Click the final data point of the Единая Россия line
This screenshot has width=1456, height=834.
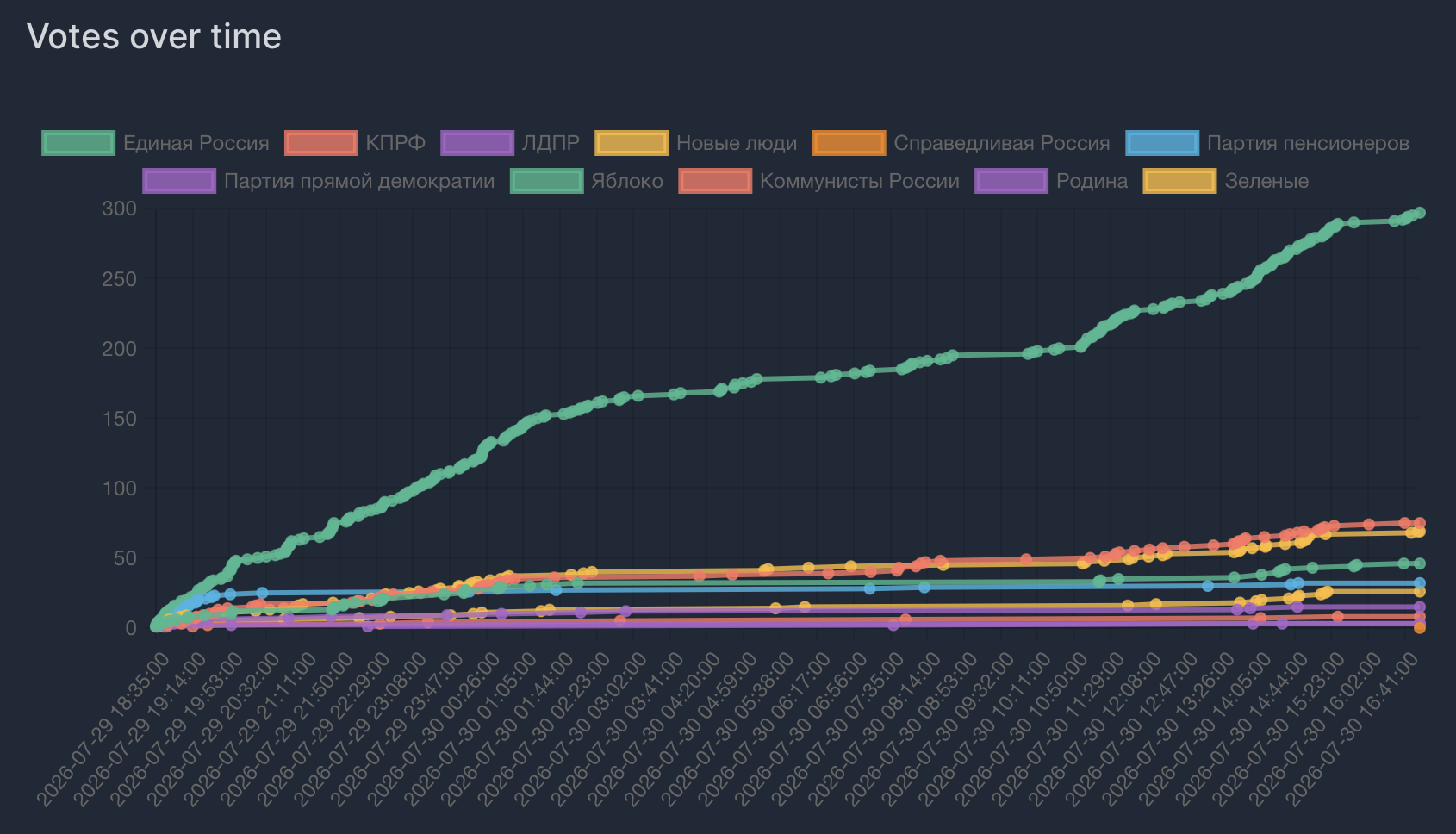[x=1419, y=213]
